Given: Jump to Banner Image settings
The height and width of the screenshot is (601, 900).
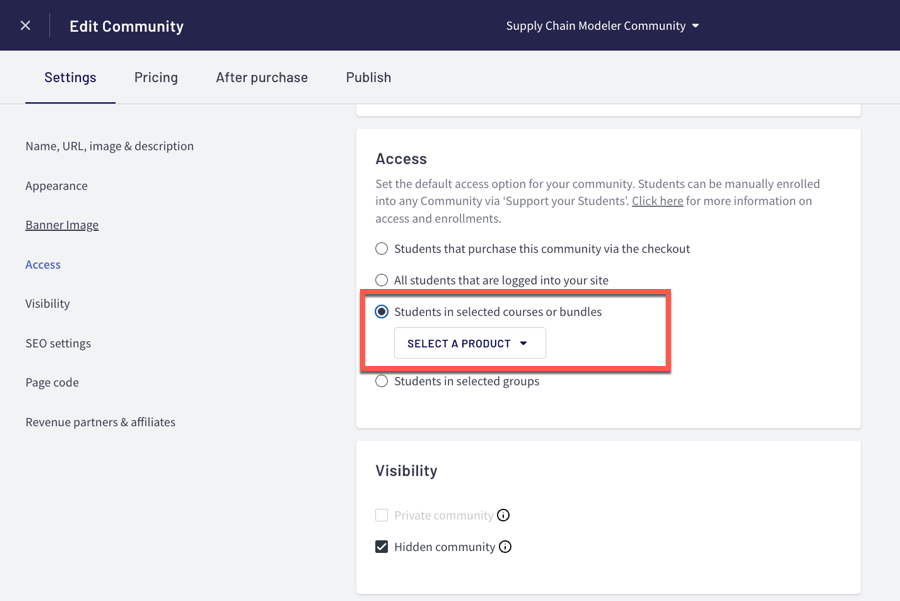Looking at the screenshot, I should (62, 225).
